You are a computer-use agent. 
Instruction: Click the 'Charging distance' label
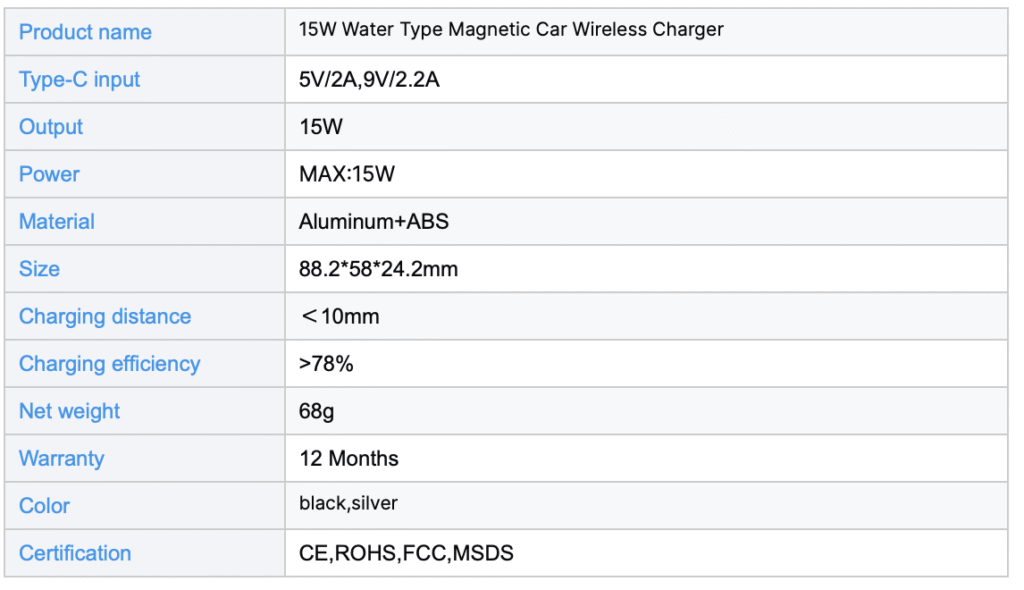pyautogui.click(x=105, y=317)
